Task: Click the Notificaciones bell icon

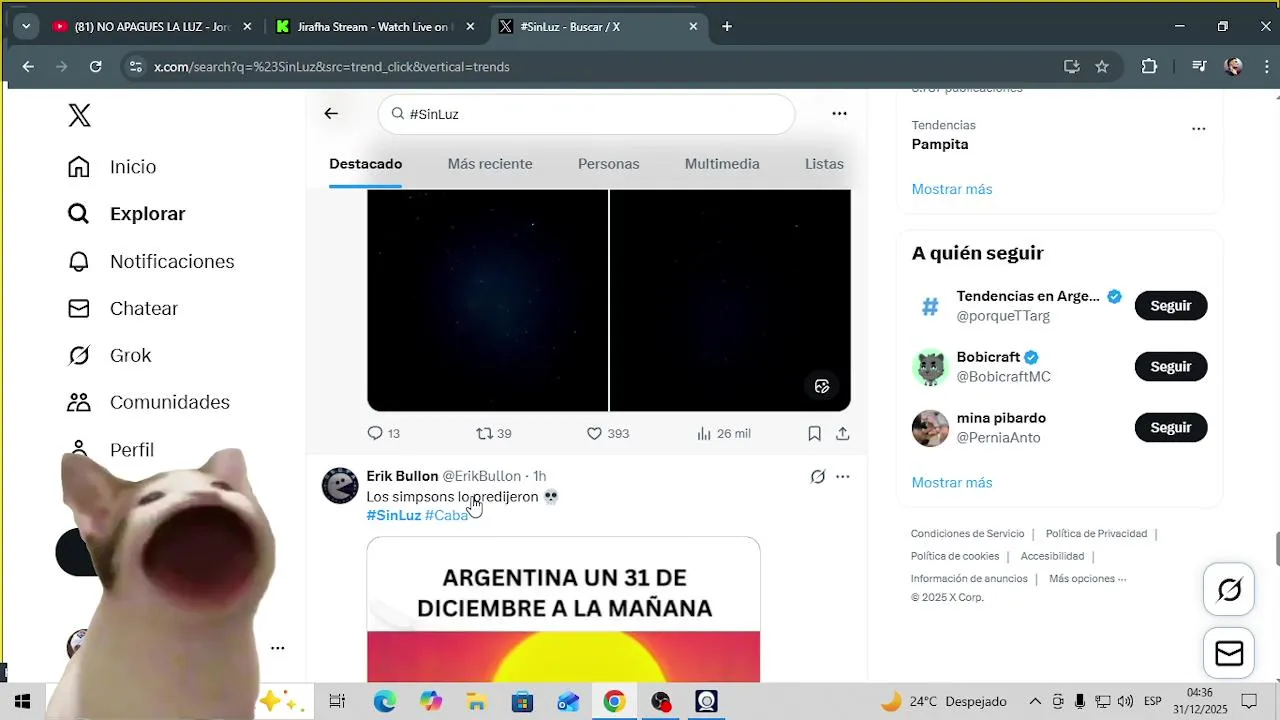Action: coord(79,261)
